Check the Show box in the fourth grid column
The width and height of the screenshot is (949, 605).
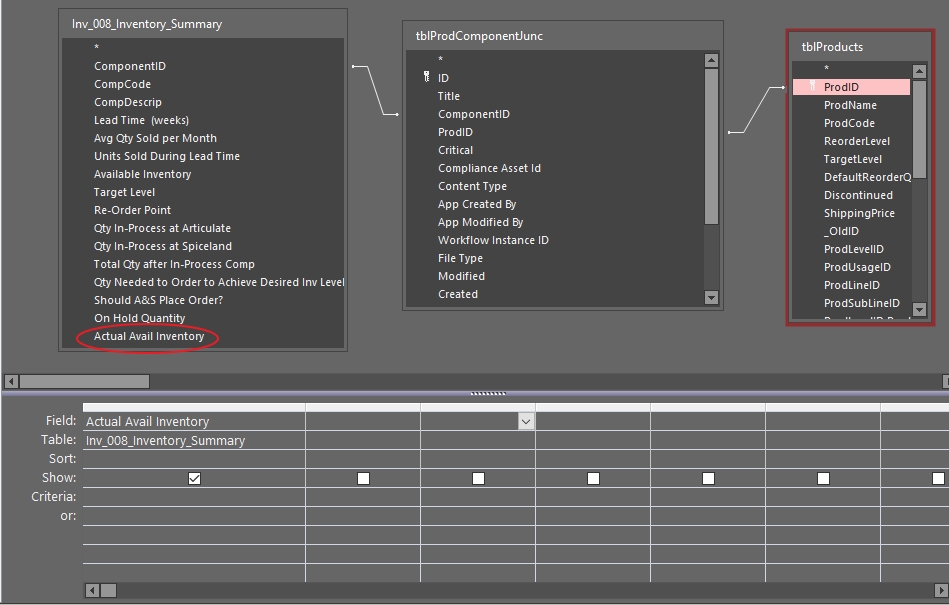click(593, 479)
